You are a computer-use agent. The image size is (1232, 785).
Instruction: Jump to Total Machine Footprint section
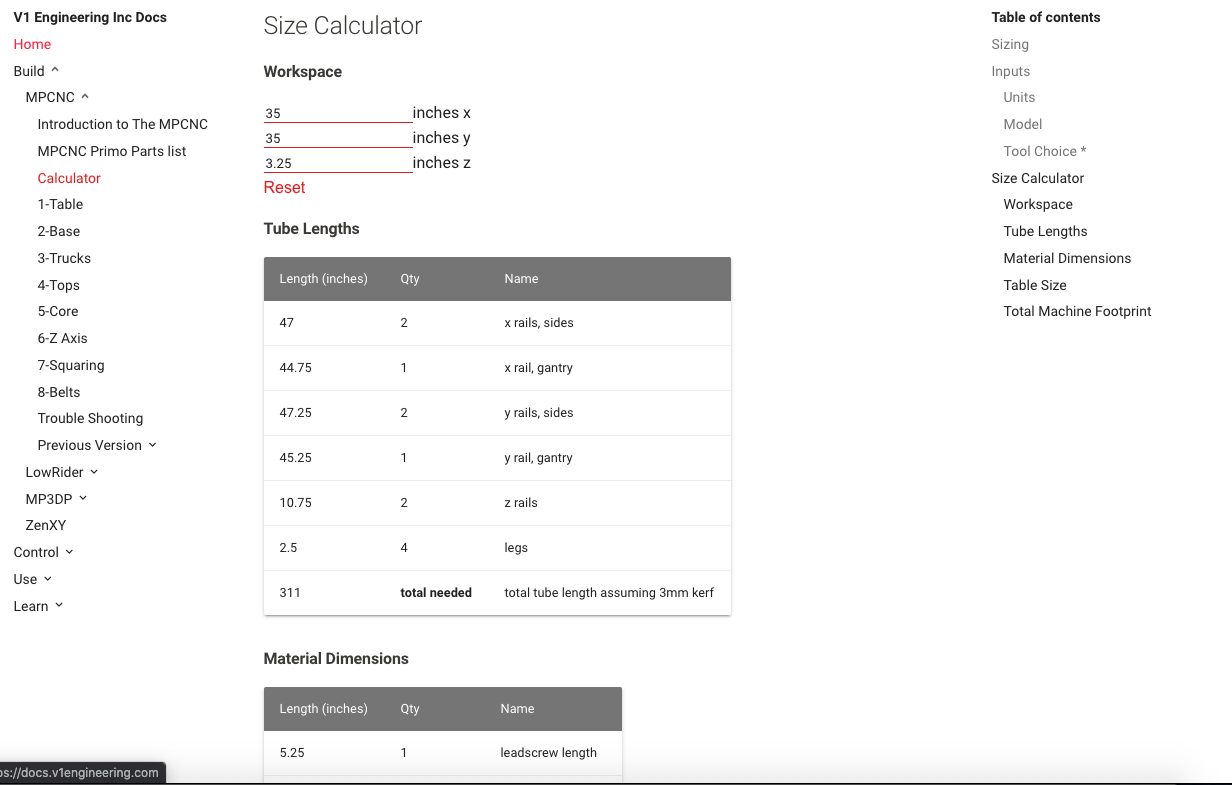tap(1077, 311)
